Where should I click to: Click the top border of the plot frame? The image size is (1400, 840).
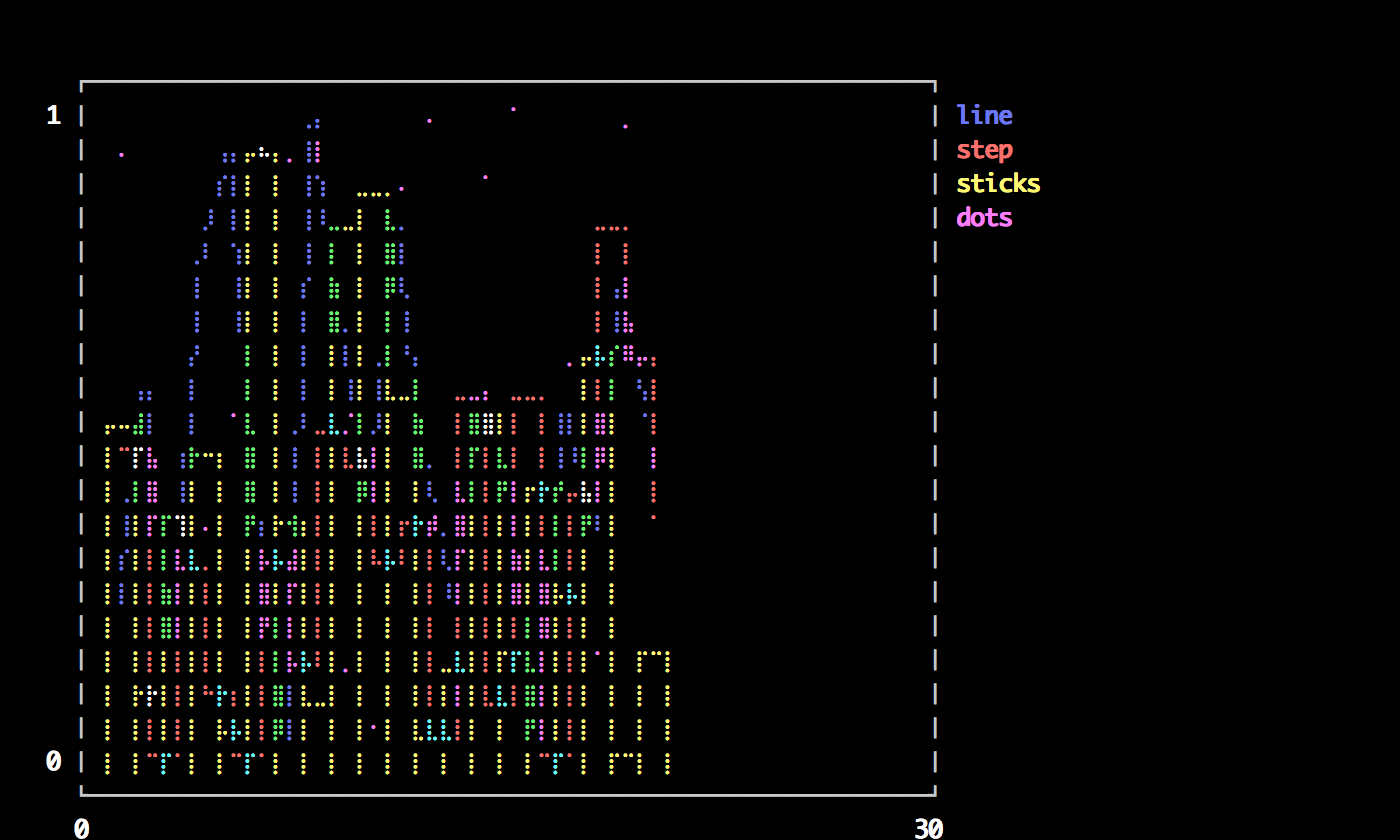pyautogui.click(x=508, y=81)
